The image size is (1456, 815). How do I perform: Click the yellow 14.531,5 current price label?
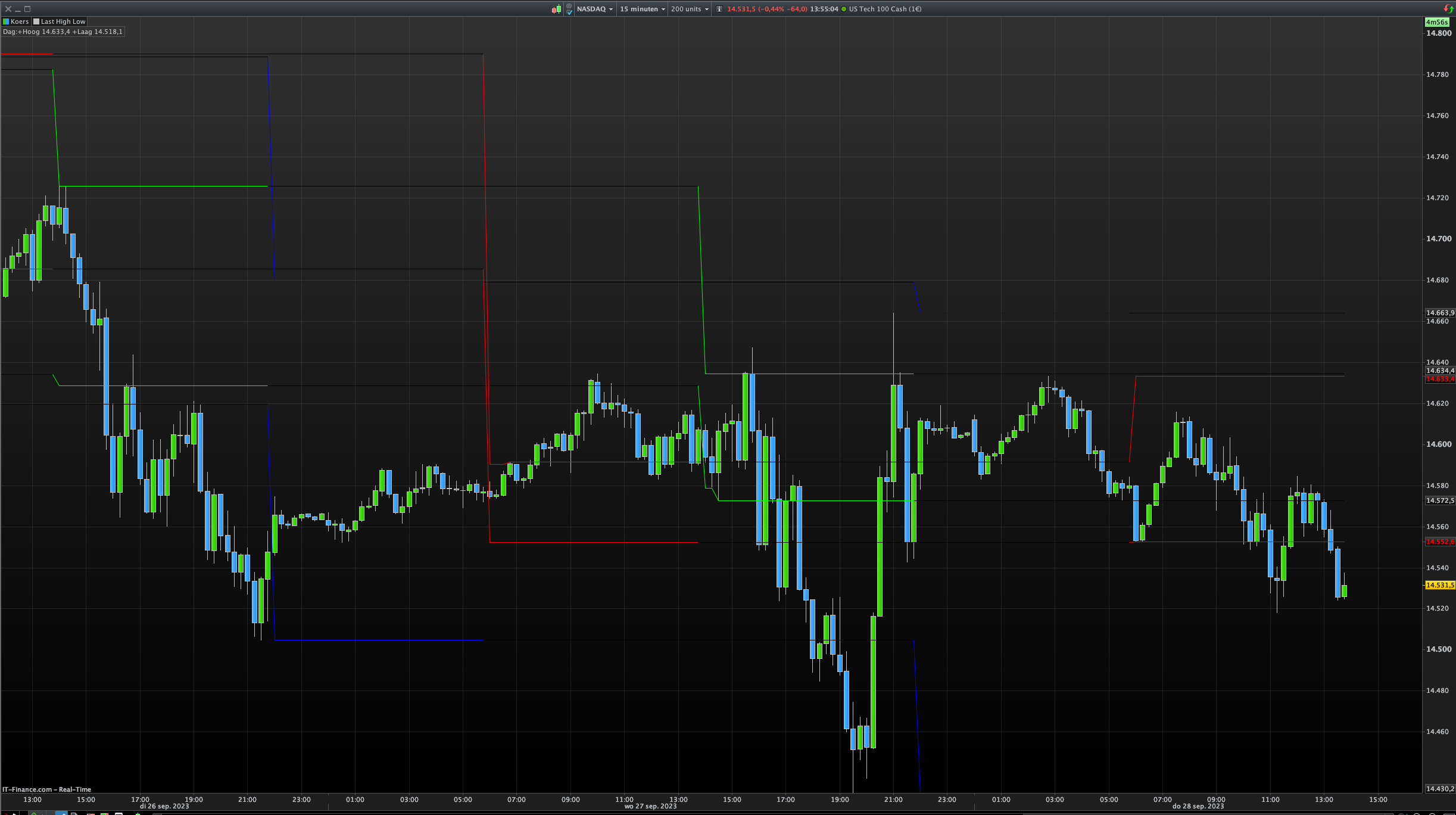1439,585
